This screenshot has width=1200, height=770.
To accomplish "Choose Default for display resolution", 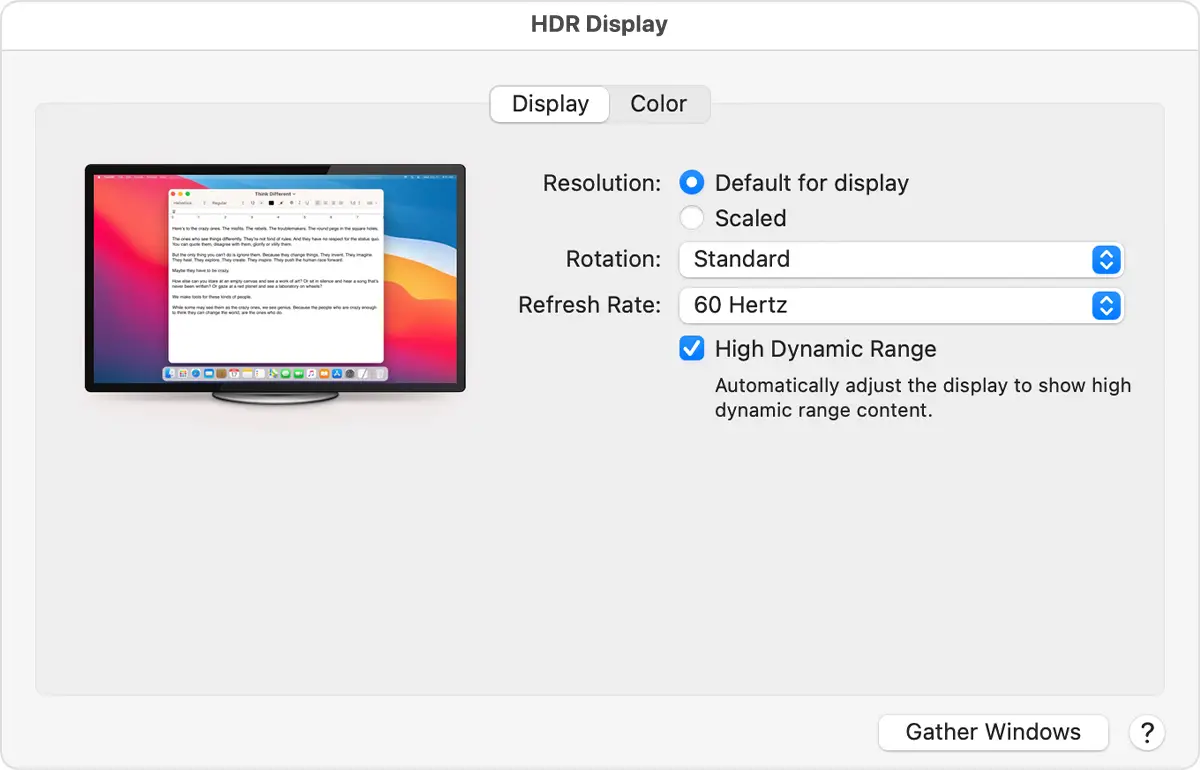I will click(691, 182).
